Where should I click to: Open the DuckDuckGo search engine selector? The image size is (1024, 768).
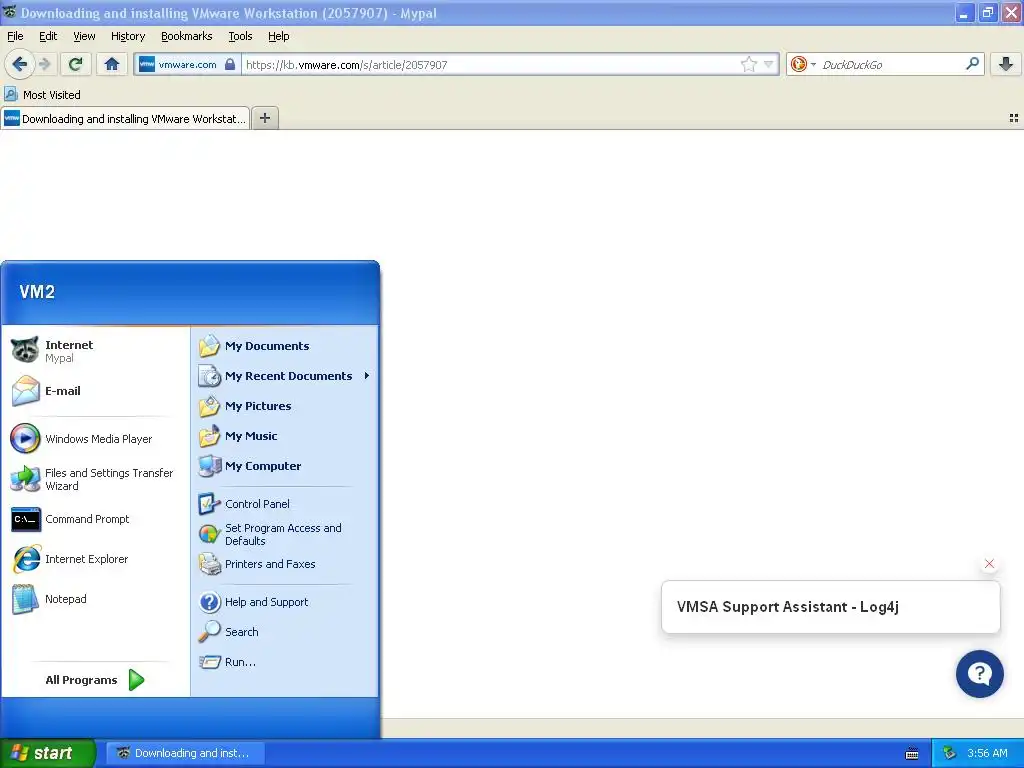click(x=803, y=64)
